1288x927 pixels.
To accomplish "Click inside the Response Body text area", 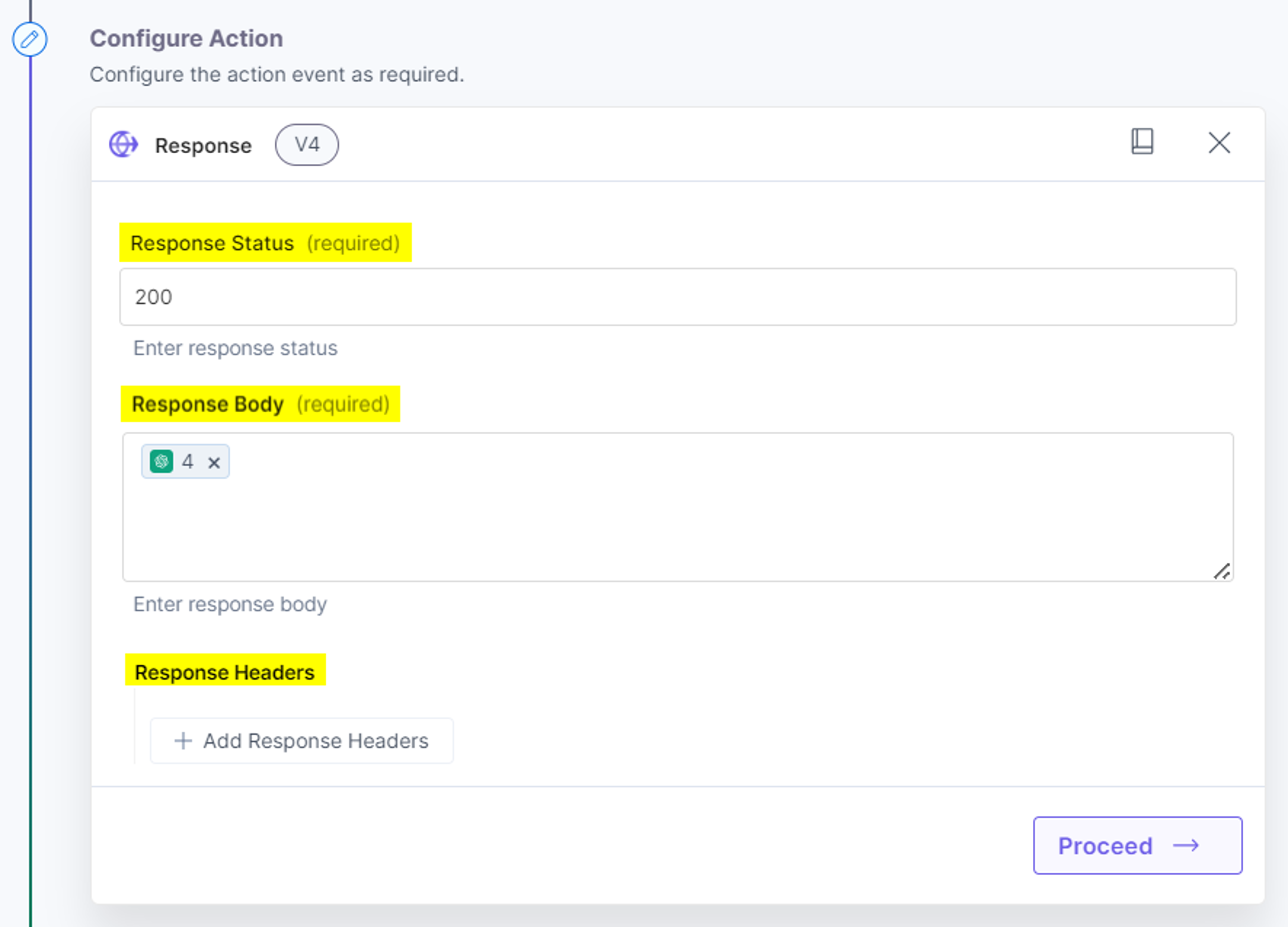I will [678, 507].
